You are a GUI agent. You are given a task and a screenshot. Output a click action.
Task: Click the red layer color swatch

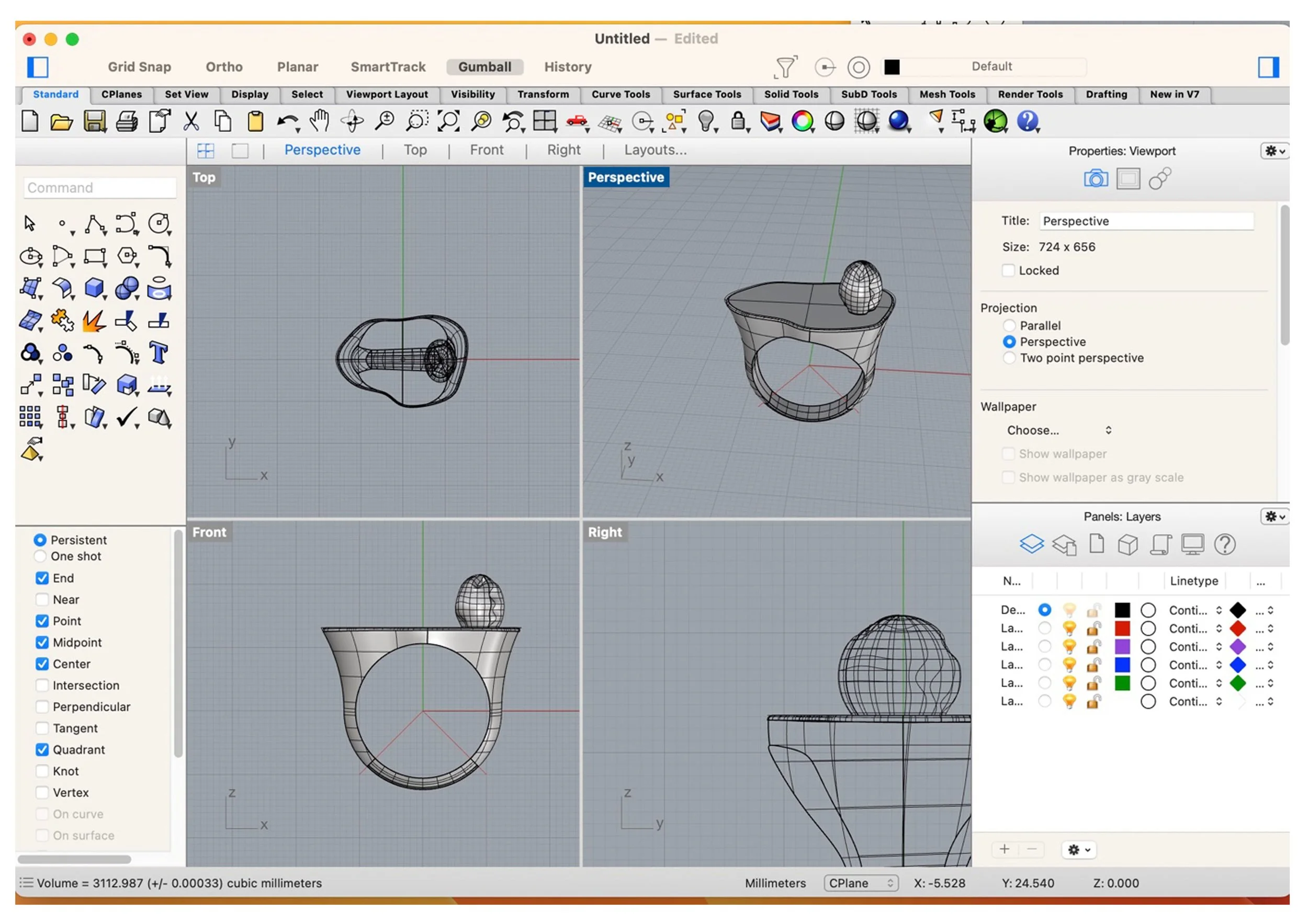(x=1122, y=629)
